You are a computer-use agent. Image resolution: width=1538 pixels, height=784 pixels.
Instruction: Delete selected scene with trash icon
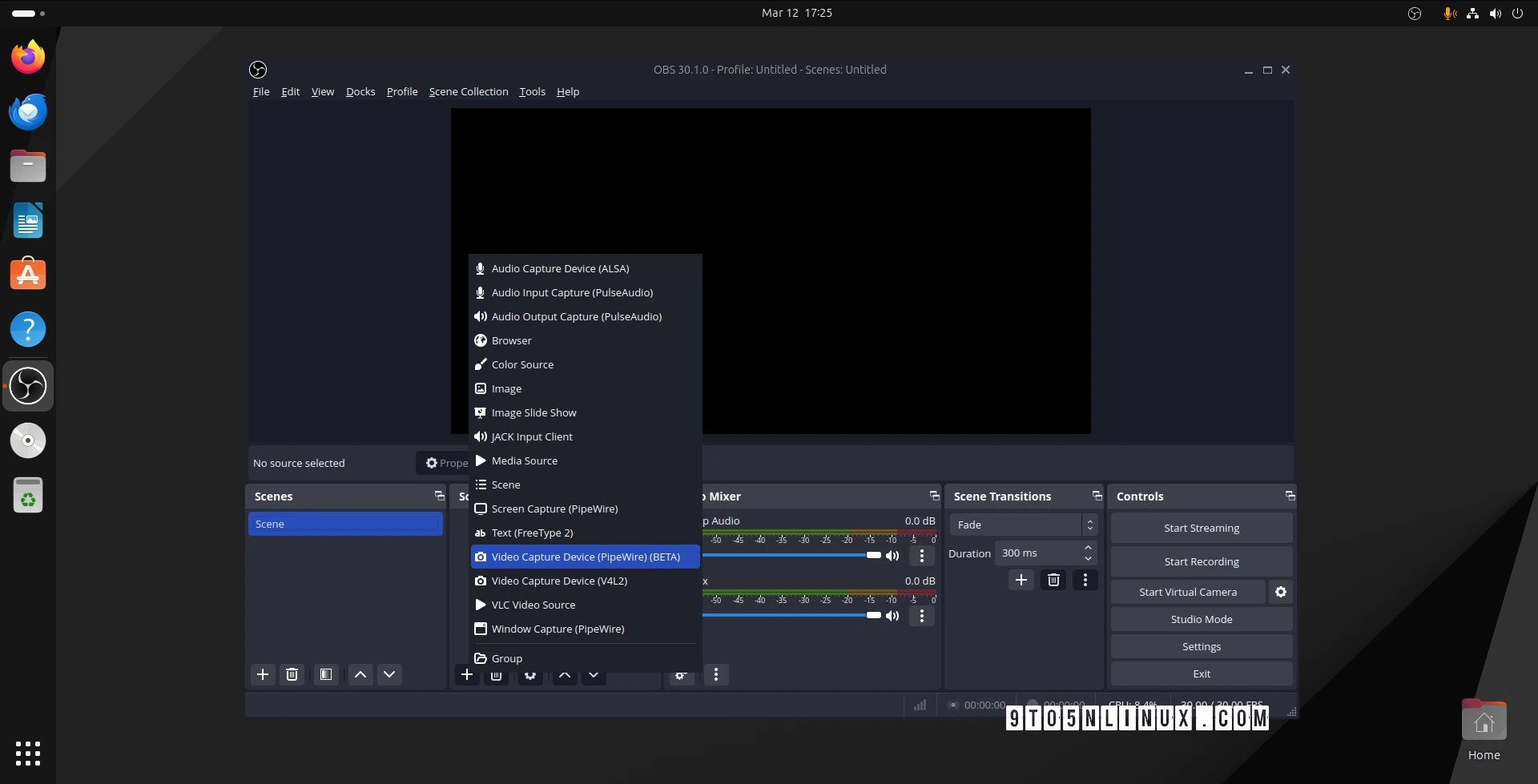[292, 674]
